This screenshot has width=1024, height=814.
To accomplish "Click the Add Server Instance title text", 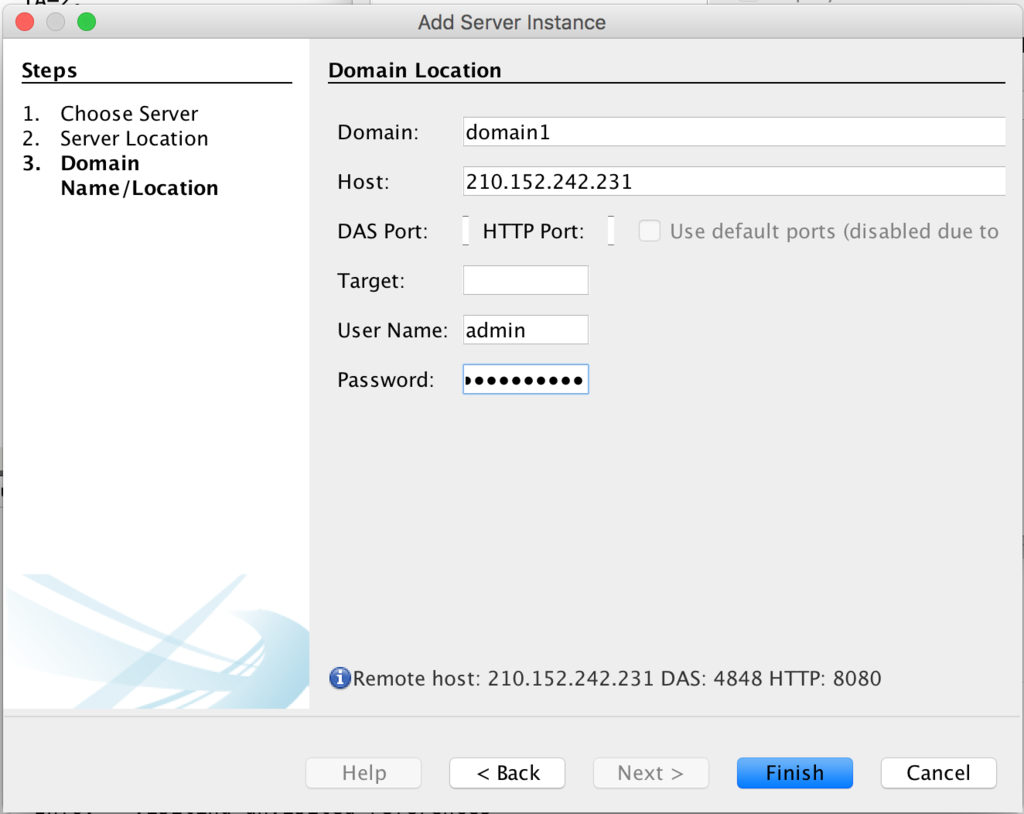I will 512,22.
